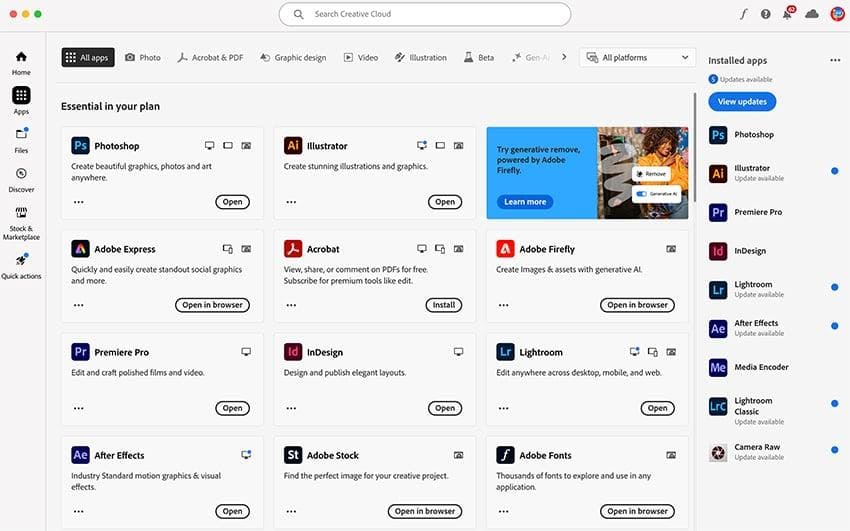Click the Adobe Firefly card icon
The height and width of the screenshot is (531, 850).
[x=505, y=249]
